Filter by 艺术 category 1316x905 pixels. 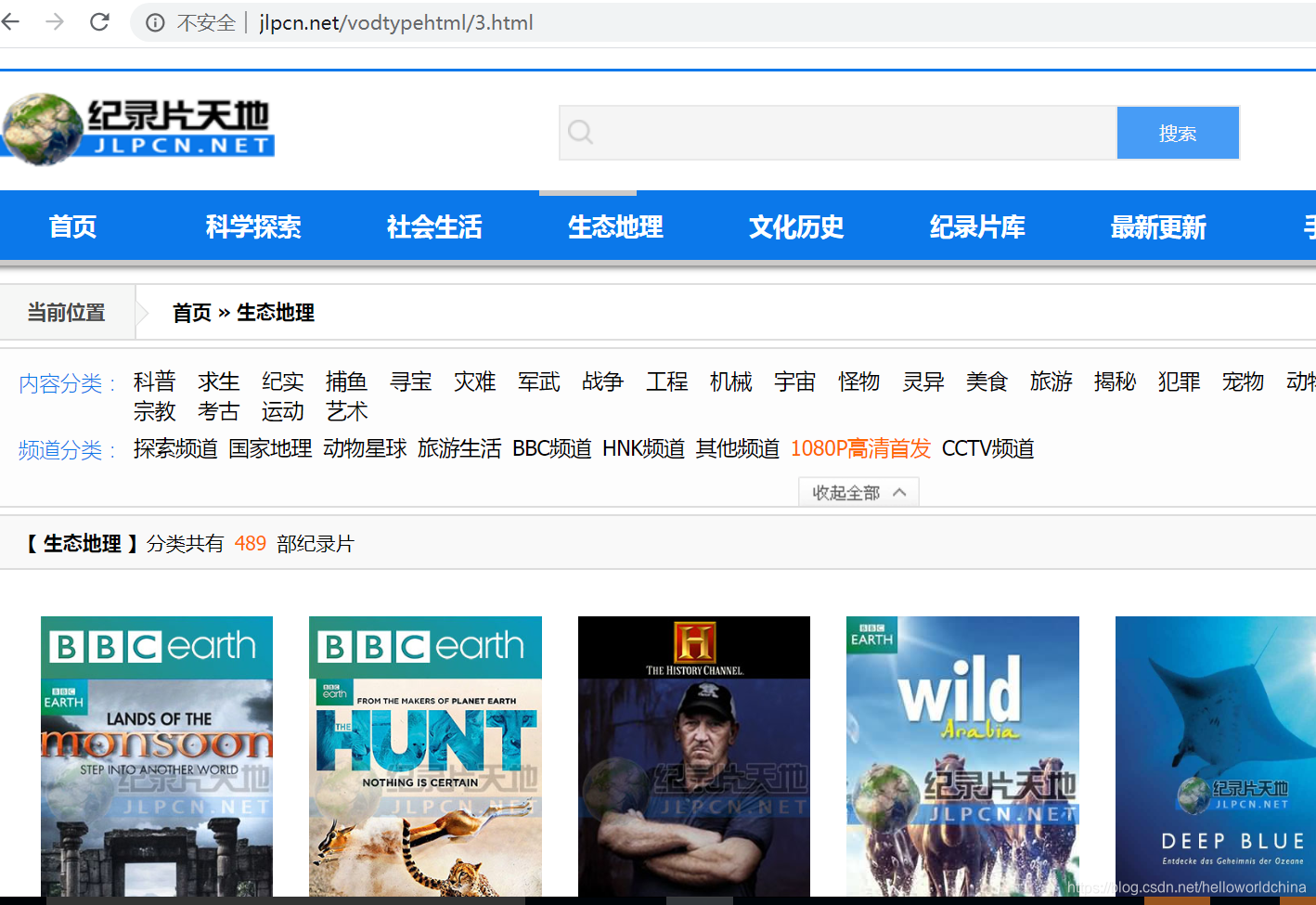[346, 411]
